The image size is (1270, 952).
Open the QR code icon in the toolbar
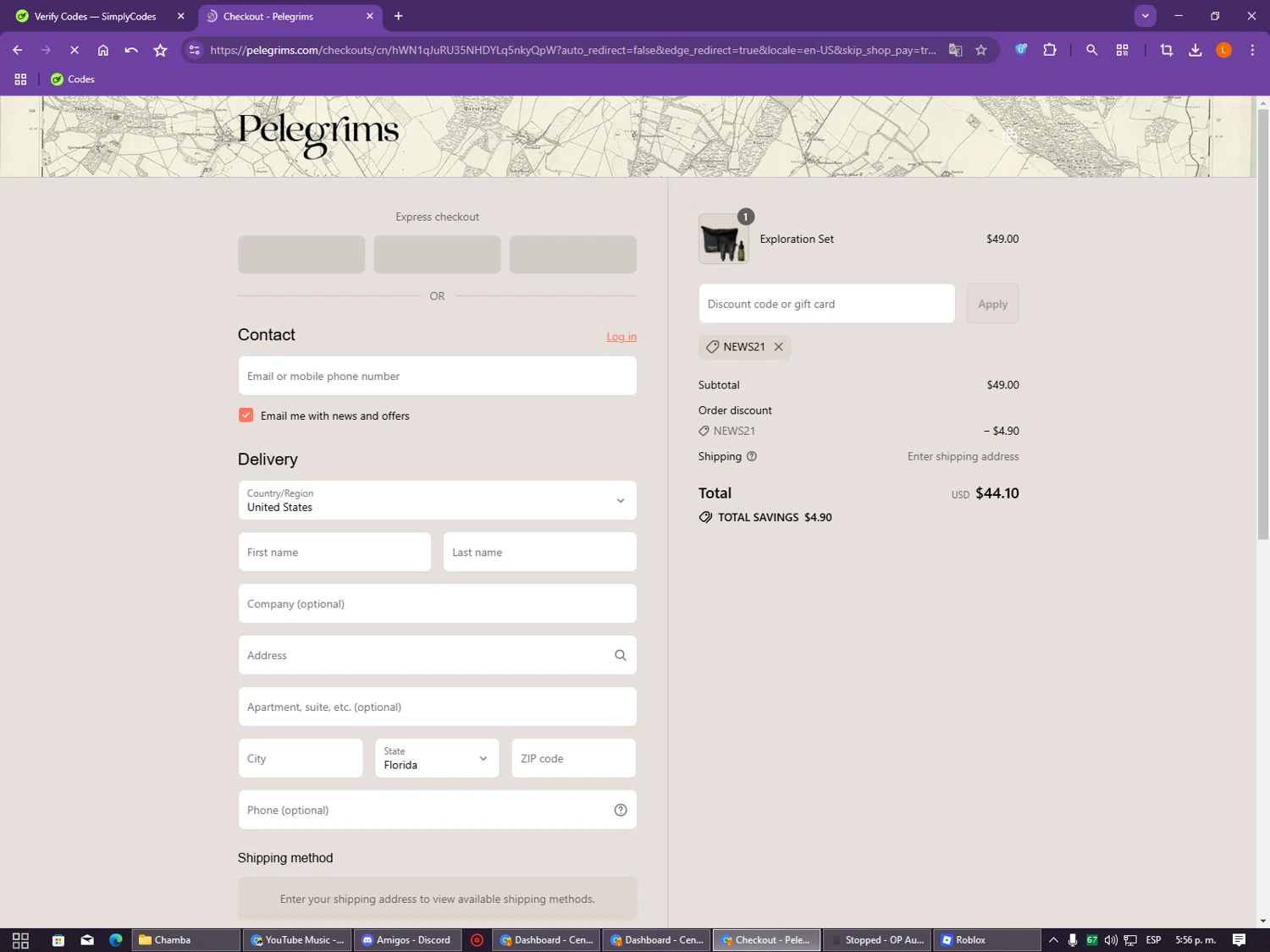(x=1123, y=50)
